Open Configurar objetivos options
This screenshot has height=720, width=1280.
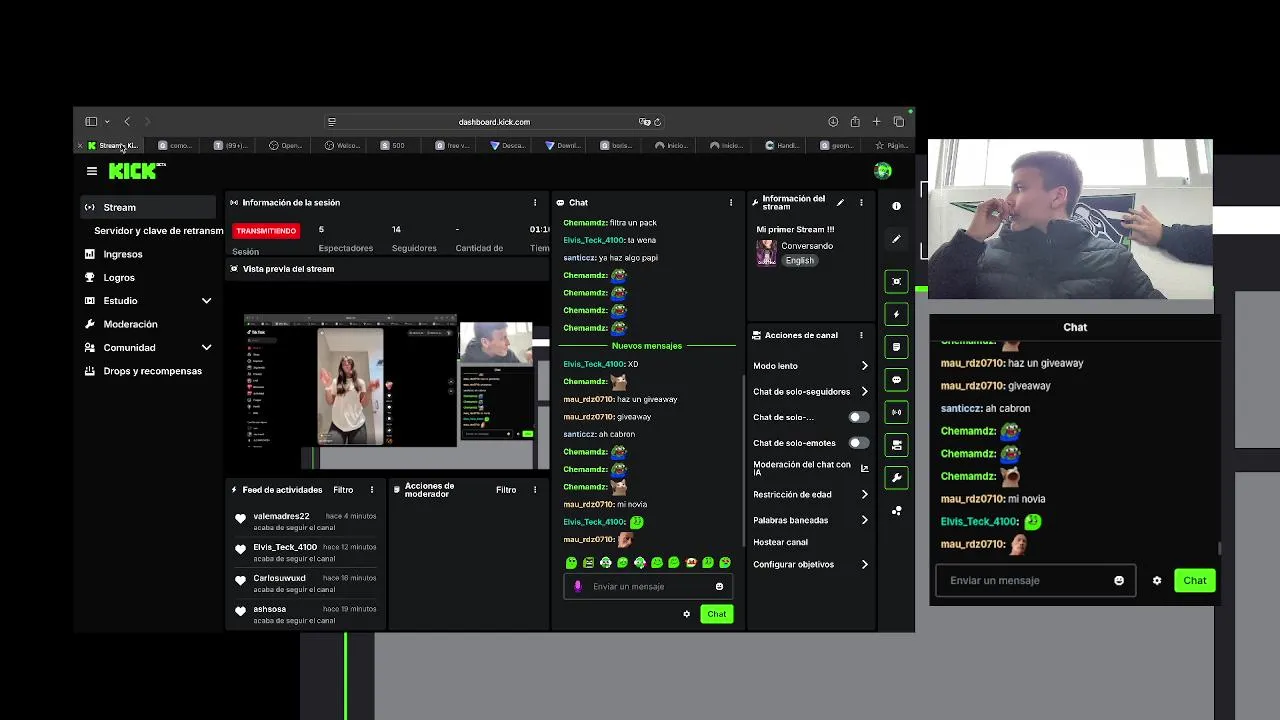click(x=810, y=564)
